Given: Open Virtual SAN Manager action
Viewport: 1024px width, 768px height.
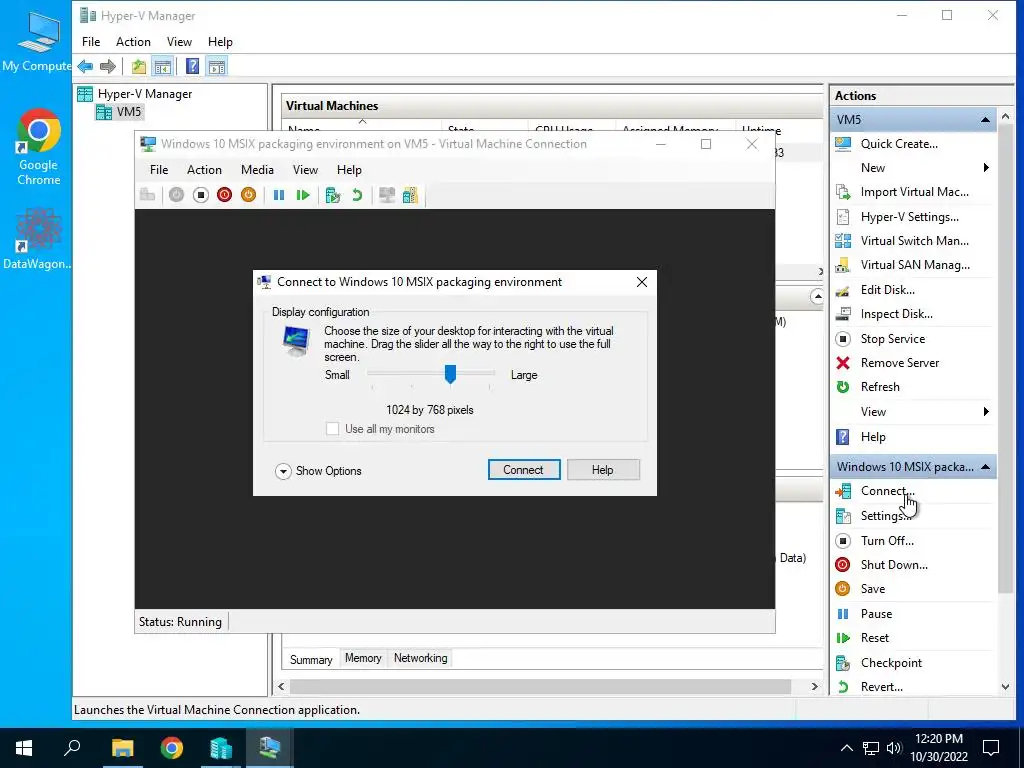Looking at the screenshot, I should (914, 265).
